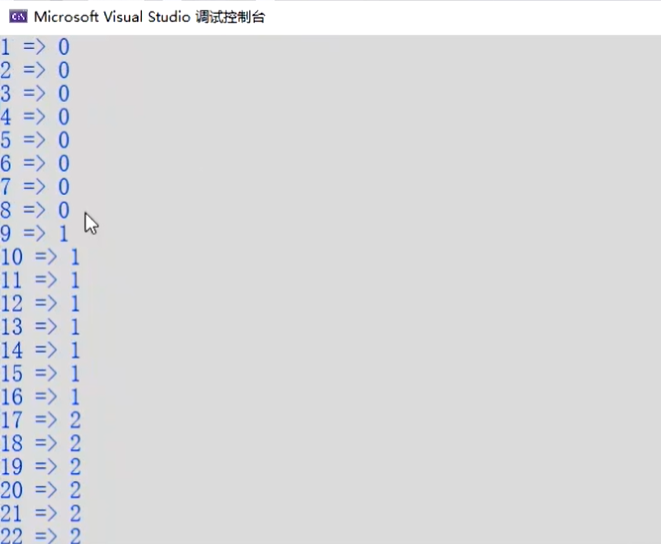
Task: Select the output line '7 => 0'
Action: (35, 187)
